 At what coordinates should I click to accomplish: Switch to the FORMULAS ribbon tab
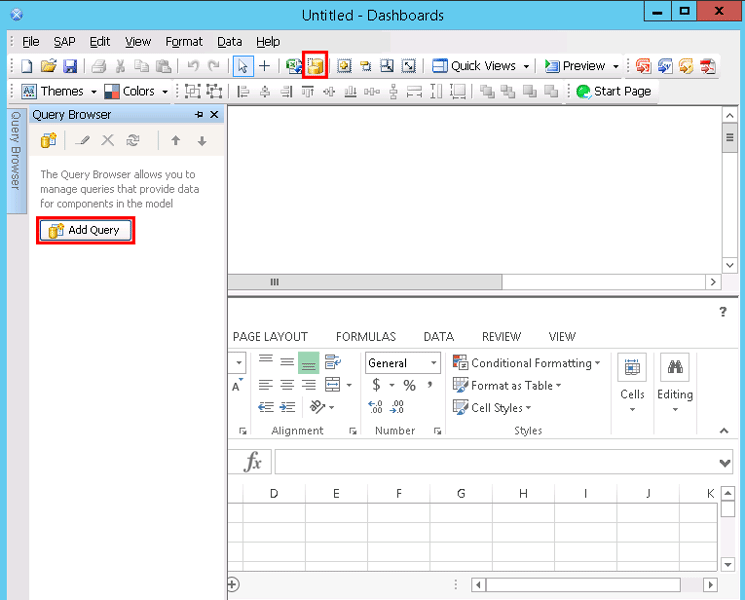tap(365, 337)
